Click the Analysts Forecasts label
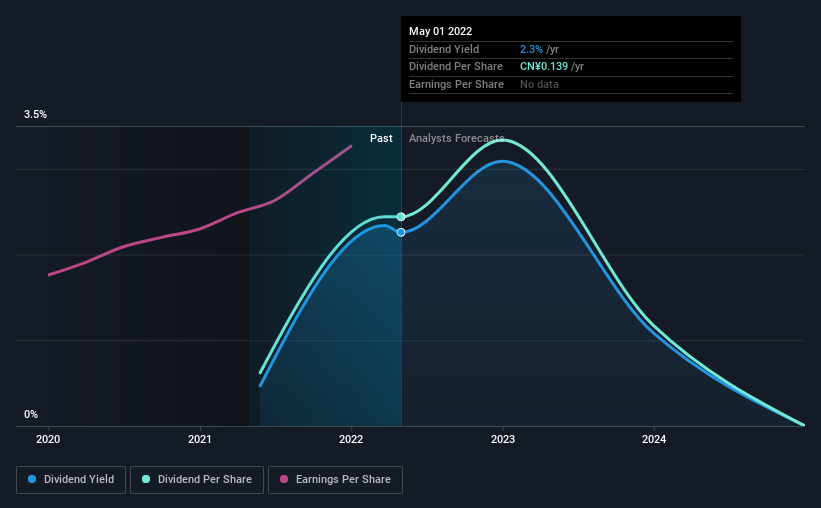The image size is (821, 508). click(x=457, y=138)
